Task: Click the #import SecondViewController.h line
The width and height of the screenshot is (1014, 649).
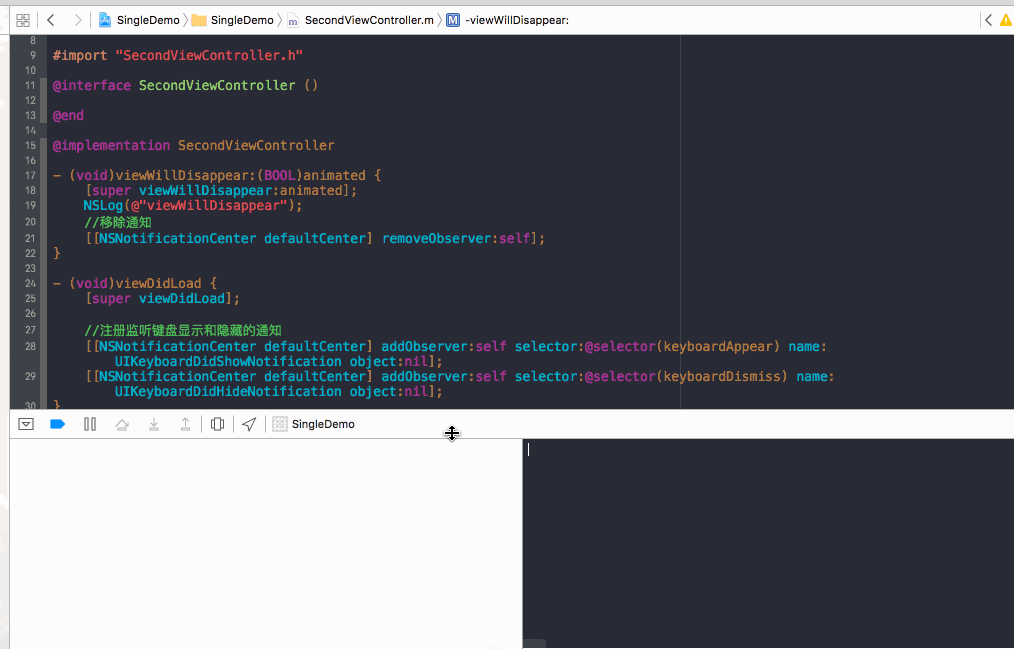Action: point(178,56)
